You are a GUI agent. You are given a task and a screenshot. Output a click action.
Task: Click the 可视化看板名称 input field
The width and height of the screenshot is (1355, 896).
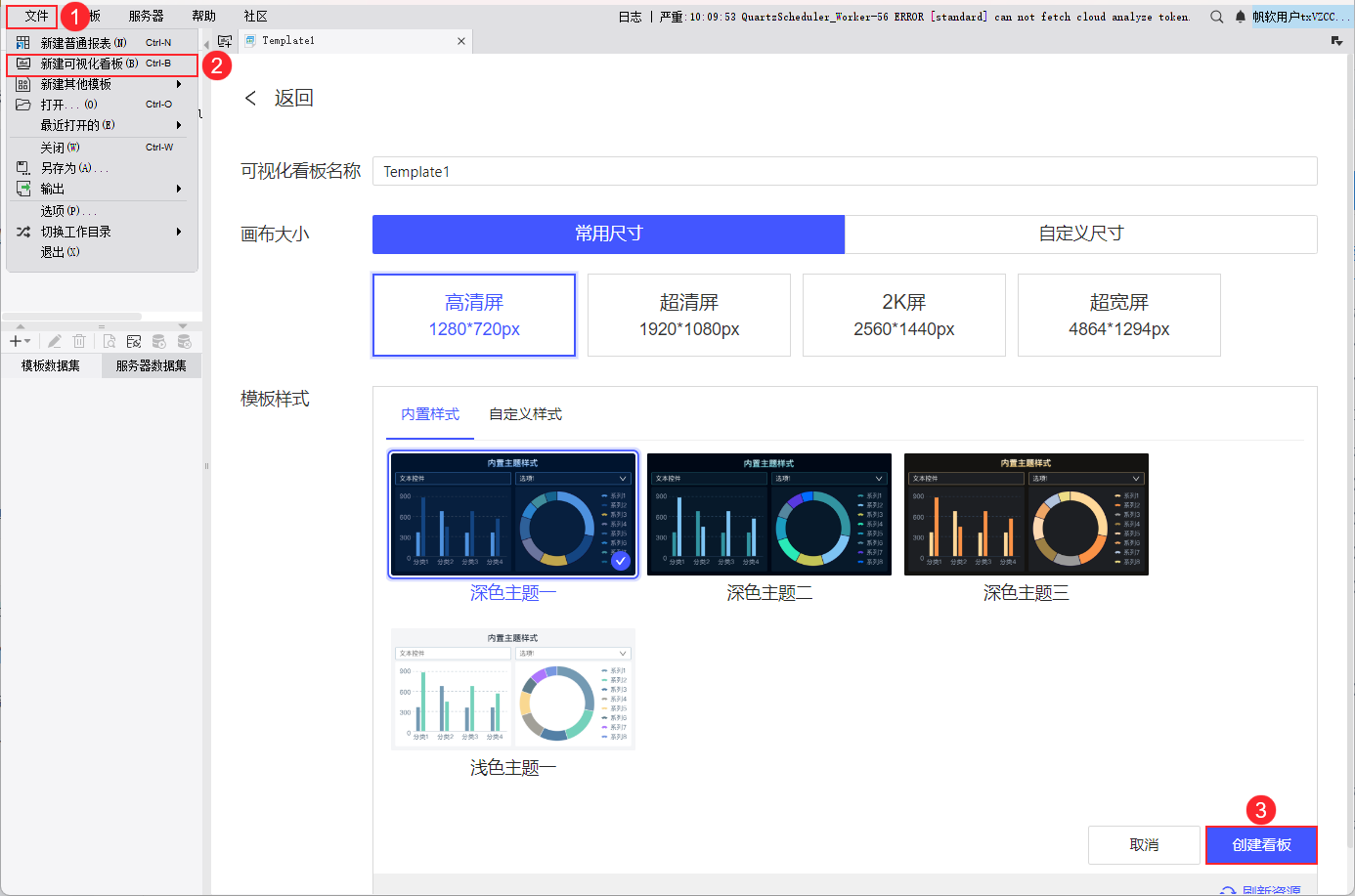[845, 171]
